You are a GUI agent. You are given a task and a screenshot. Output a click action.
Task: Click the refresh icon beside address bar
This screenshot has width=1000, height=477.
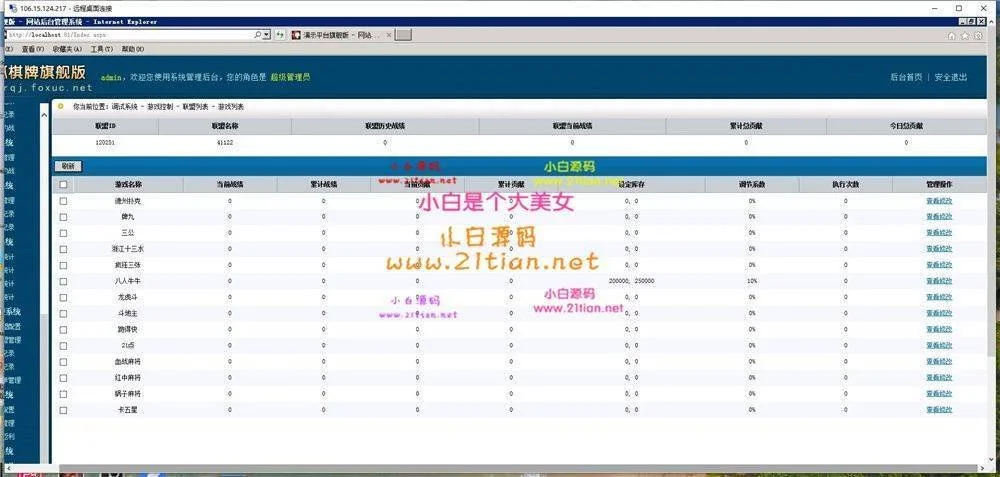point(280,35)
